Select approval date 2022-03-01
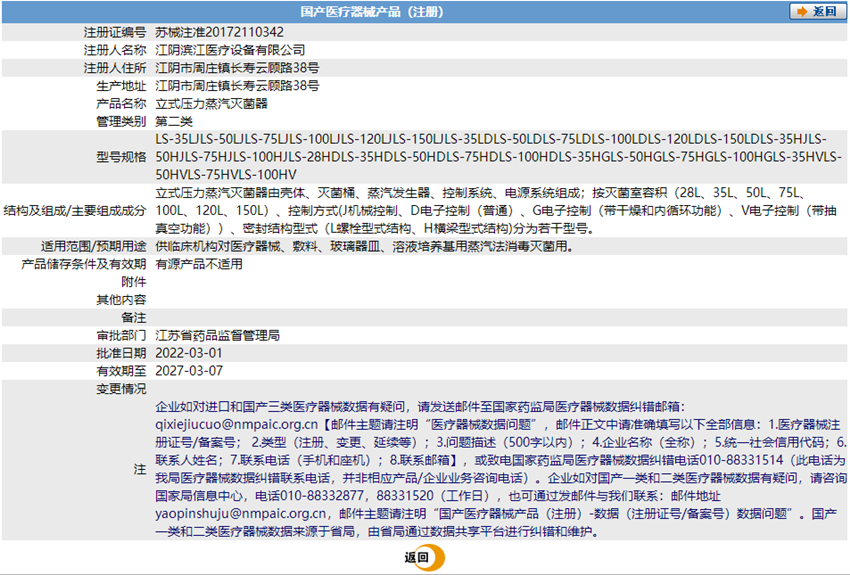850x575 pixels. coord(189,353)
